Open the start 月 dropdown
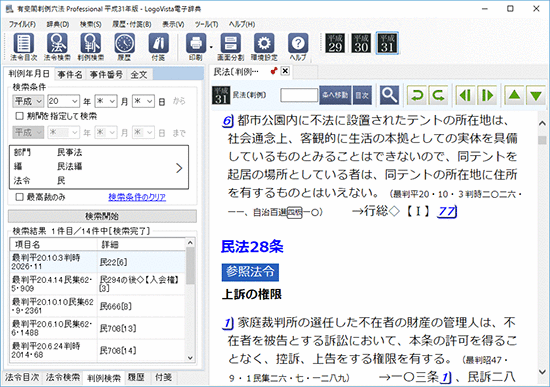Viewport: 550px width, 387px height. [106, 101]
